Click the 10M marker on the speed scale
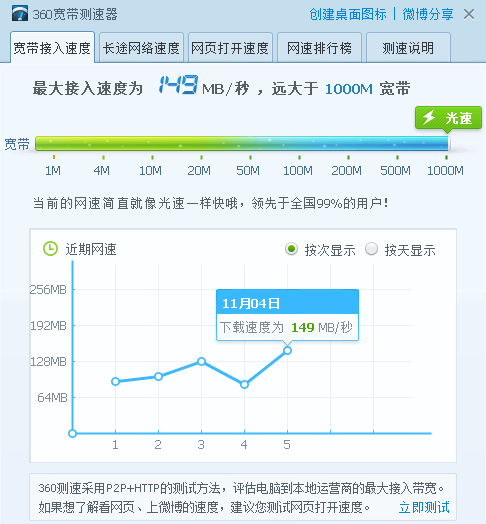The width and height of the screenshot is (486, 524). click(150, 171)
